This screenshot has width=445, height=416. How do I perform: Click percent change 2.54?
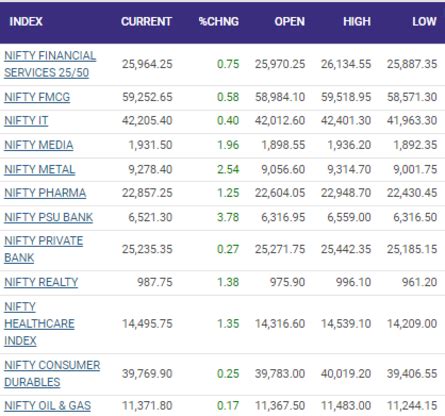click(228, 169)
